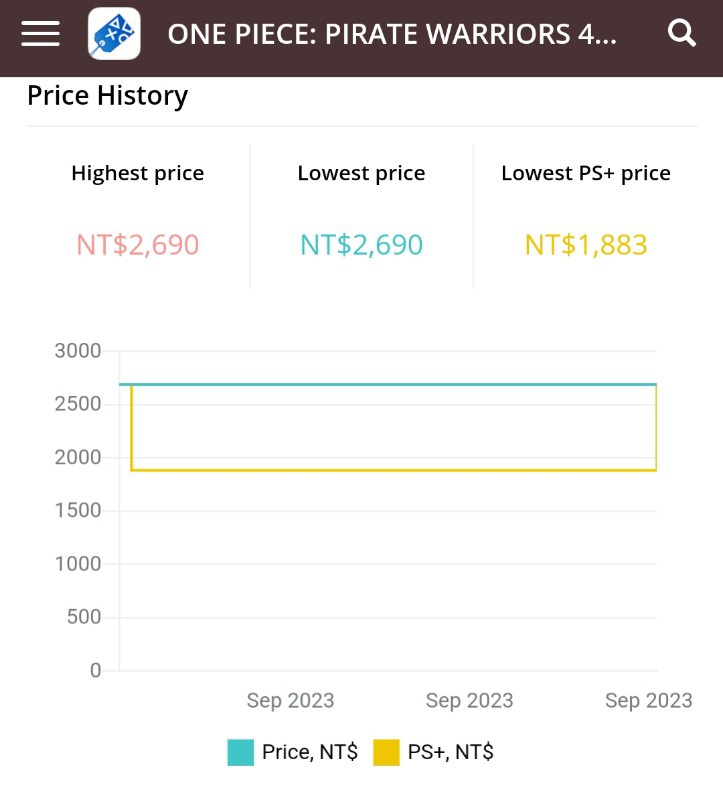The image size is (723, 793).
Task: Open the search magnifier icon
Action: coord(682,34)
